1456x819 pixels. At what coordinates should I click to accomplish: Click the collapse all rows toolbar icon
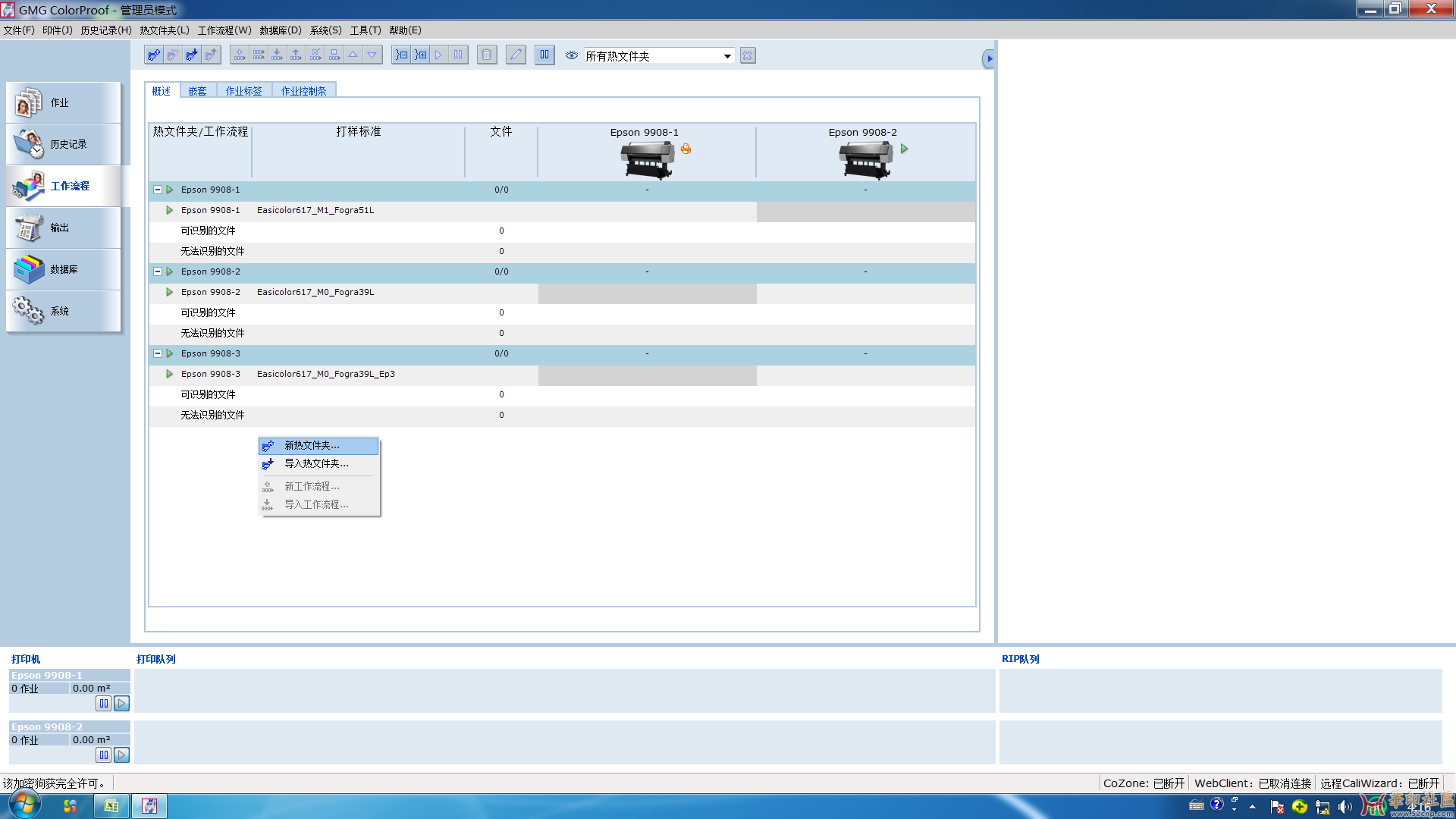pyautogui.click(x=401, y=55)
